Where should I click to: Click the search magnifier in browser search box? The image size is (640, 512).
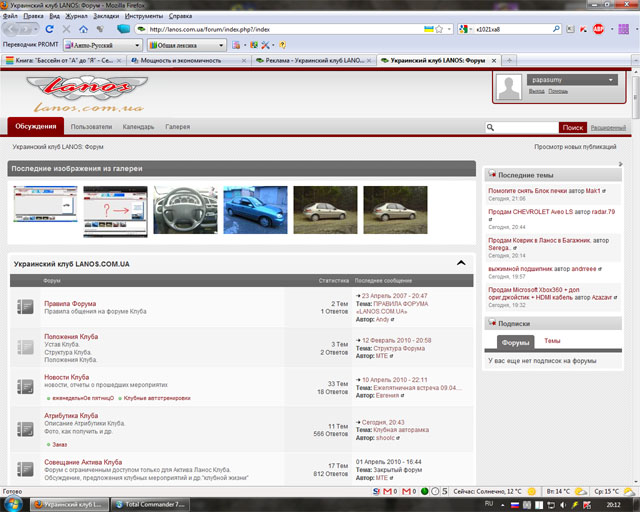(x=556, y=29)
